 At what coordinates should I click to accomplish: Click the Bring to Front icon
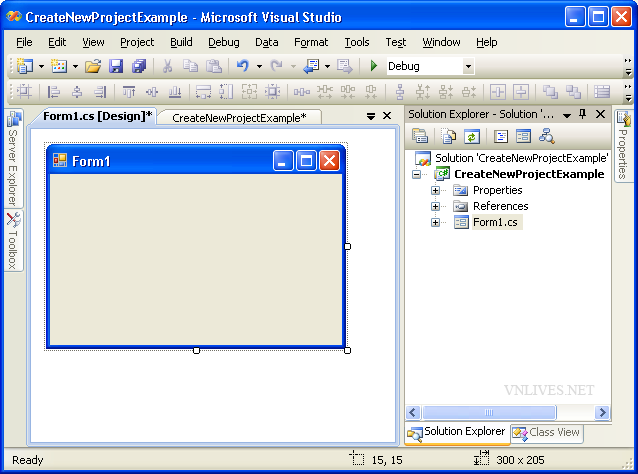click(550, 92)
